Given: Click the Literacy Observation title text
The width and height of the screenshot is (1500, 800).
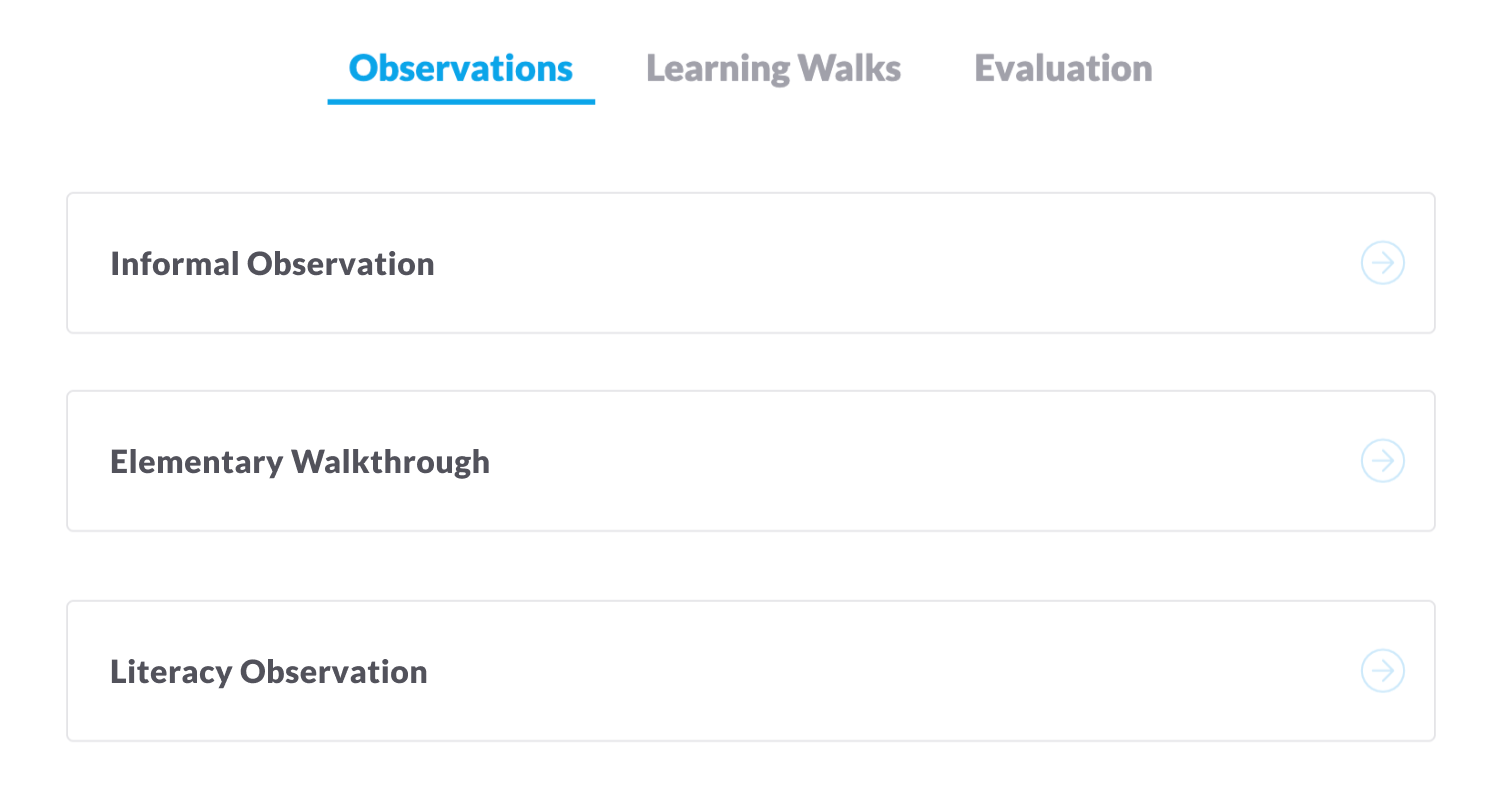Looking at the screenshot, I should (269, 672).
